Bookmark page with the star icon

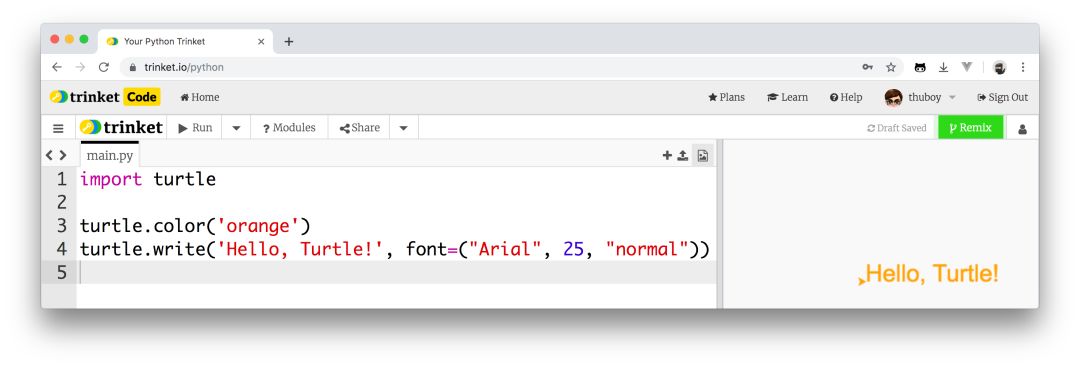[891, 67]
